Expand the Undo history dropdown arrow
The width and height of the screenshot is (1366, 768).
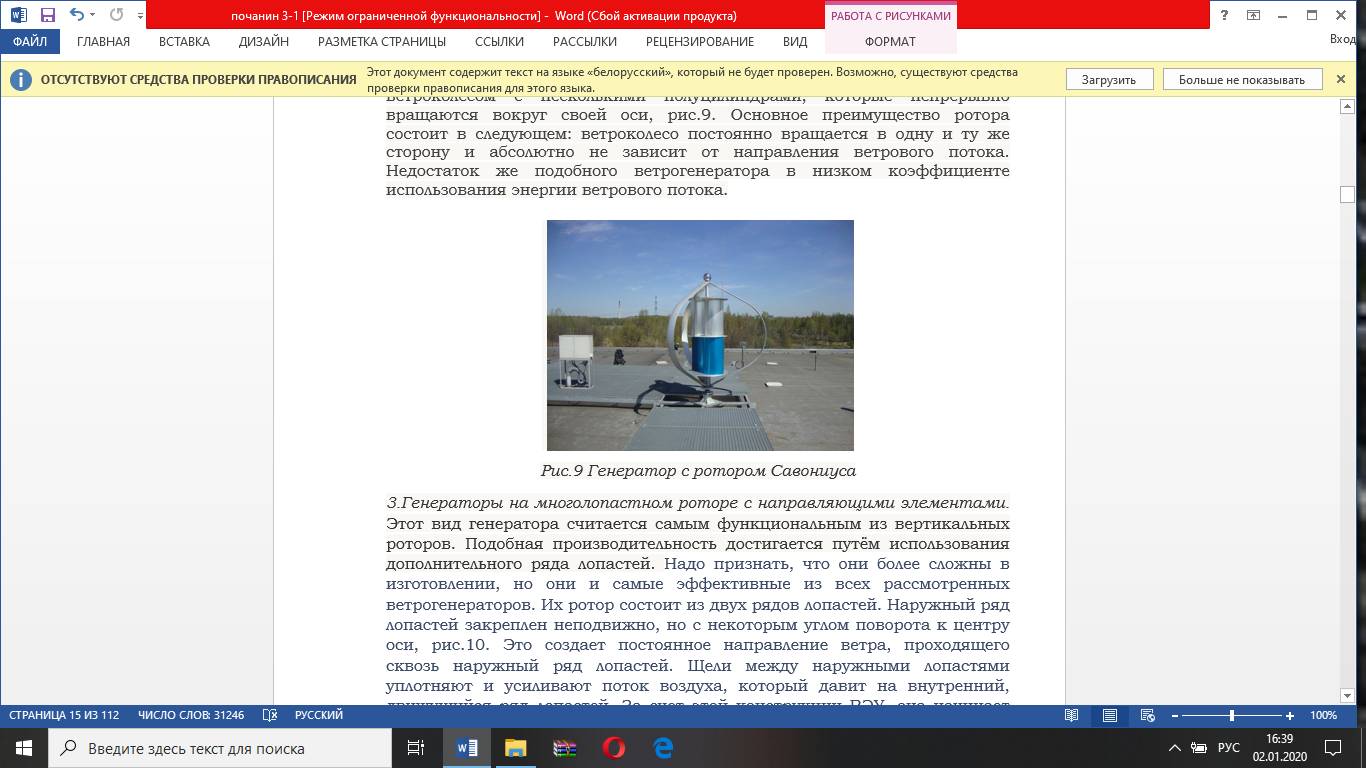tap(93, 15)
